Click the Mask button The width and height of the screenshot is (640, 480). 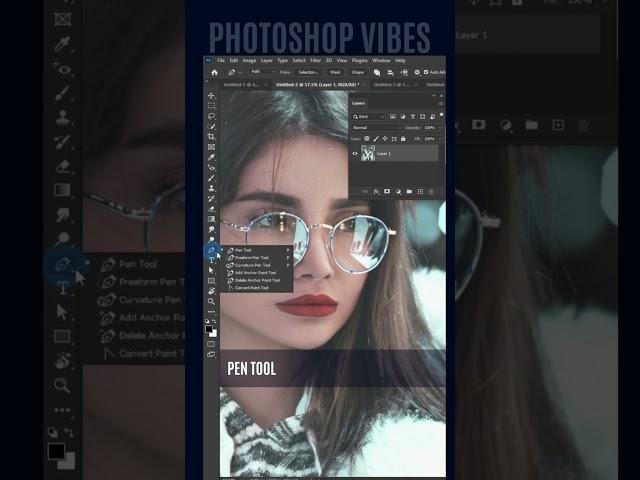click(x=335, y=72)
